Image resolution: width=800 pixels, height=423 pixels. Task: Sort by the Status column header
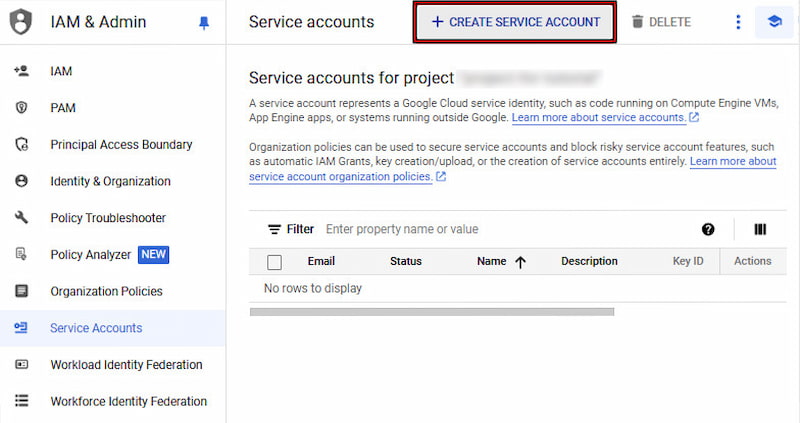point(406,261)
